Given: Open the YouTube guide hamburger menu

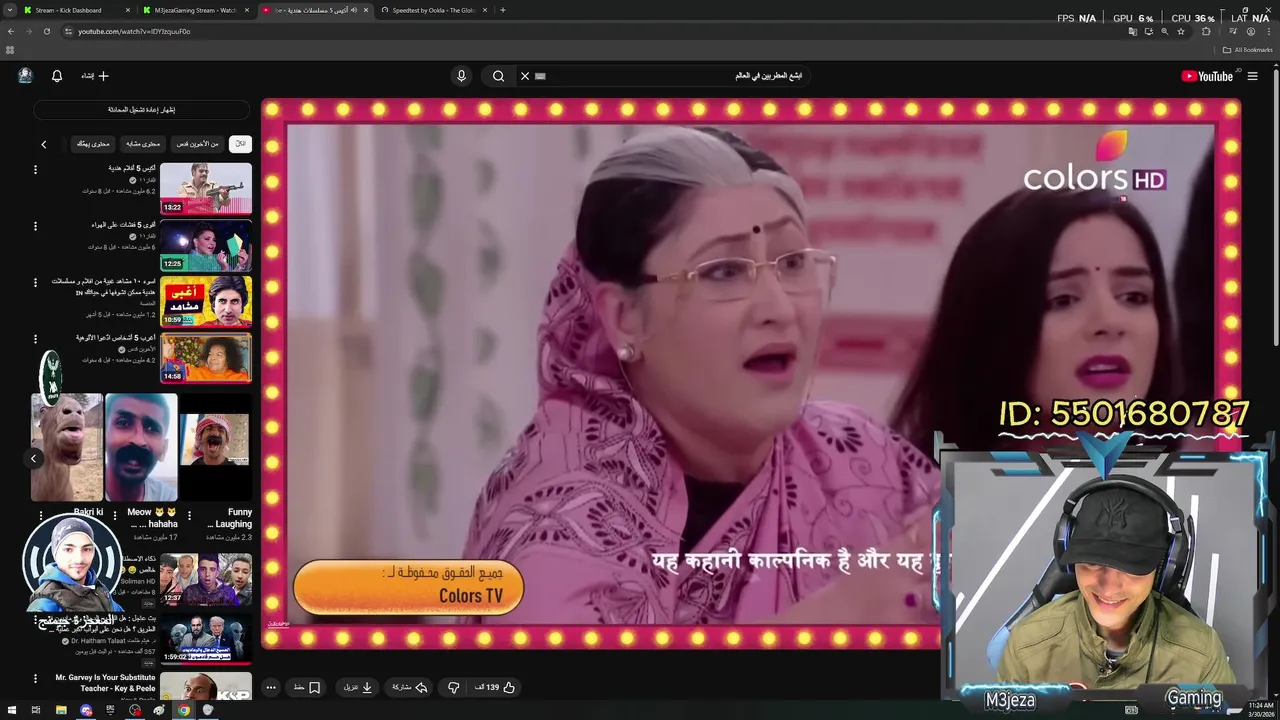Looking at the screenshot, I should pos(1252,76).
